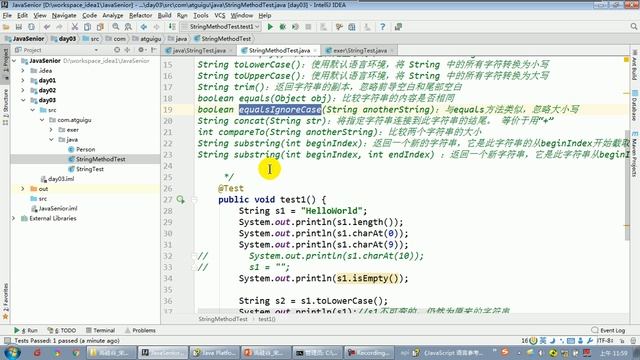Click the atguigu breadcrumb in navigation bar
The width and height of the screenshot is (640, 360).
pos(147,39)
